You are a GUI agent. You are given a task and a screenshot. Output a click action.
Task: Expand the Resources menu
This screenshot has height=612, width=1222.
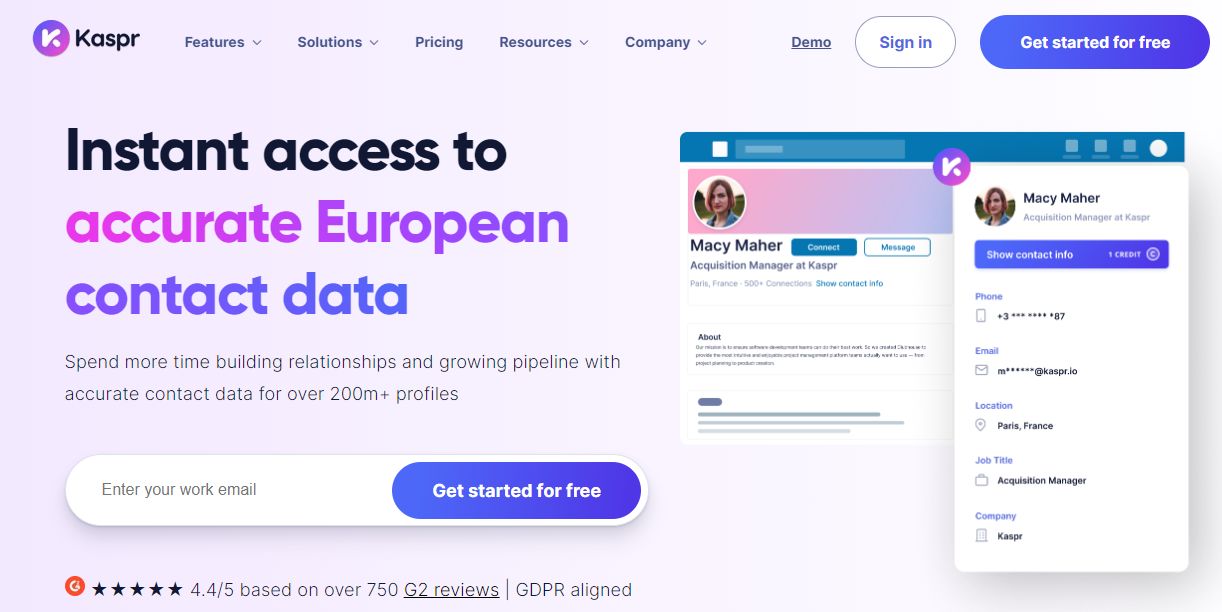(544, 42)
